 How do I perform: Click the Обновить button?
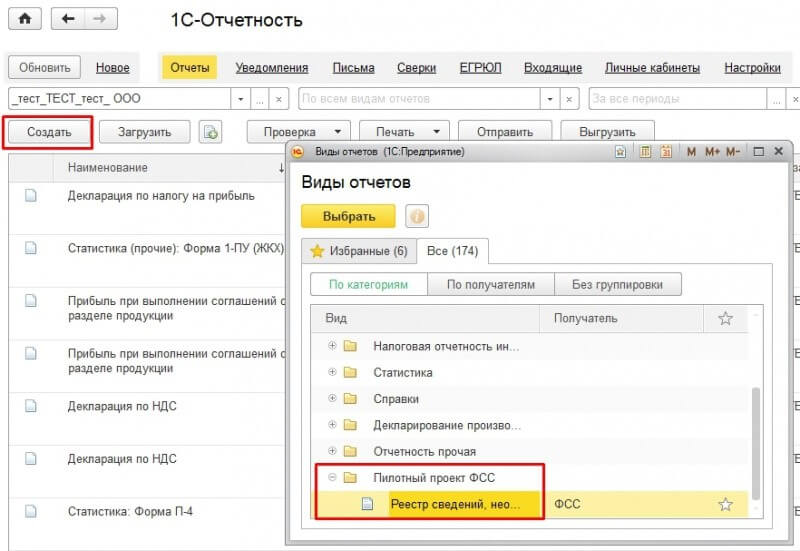[44, 68]
